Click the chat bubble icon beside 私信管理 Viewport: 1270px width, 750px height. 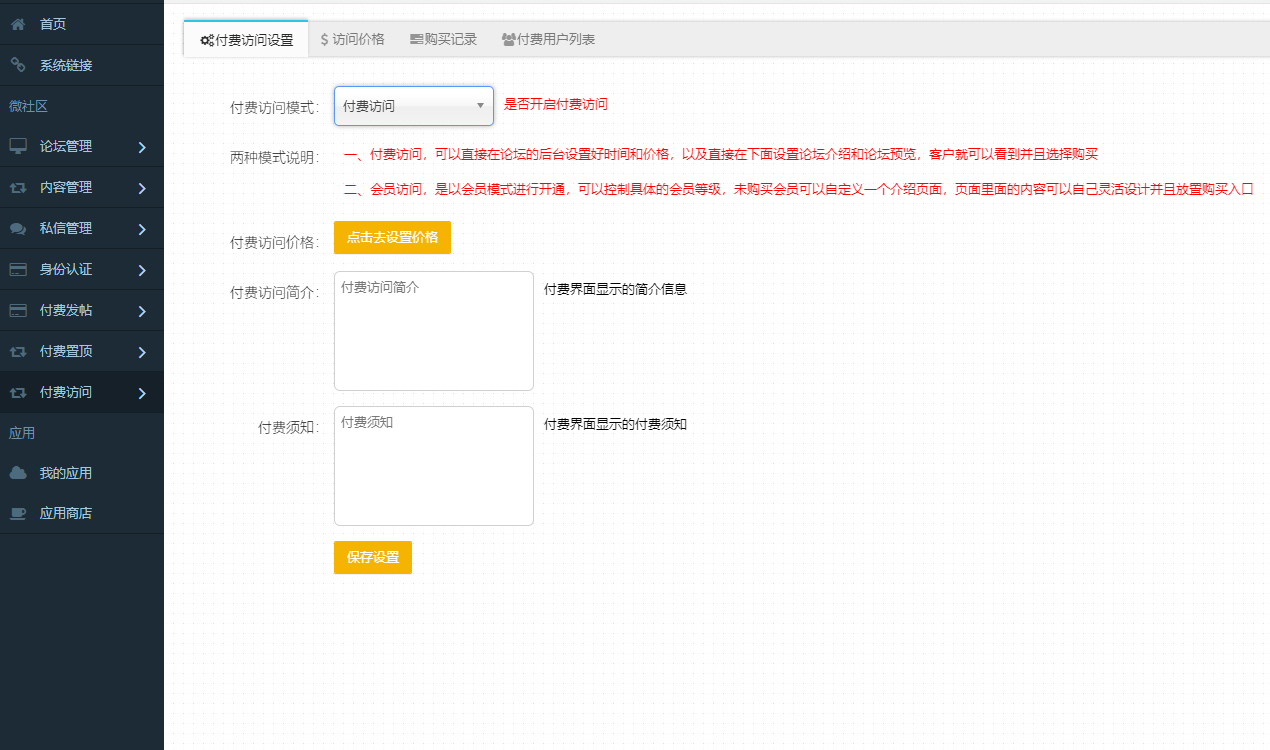(x=18, y=228)
